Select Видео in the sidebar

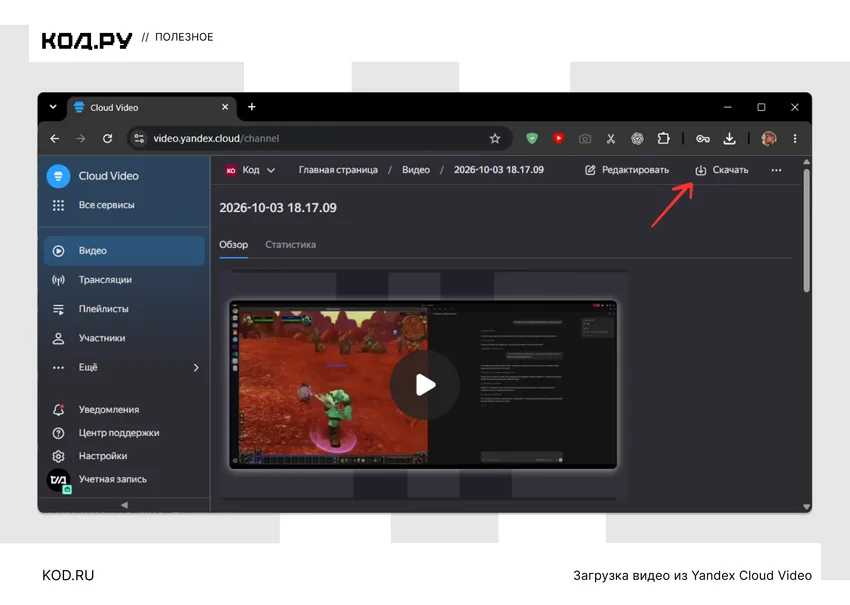coord(124,251)
